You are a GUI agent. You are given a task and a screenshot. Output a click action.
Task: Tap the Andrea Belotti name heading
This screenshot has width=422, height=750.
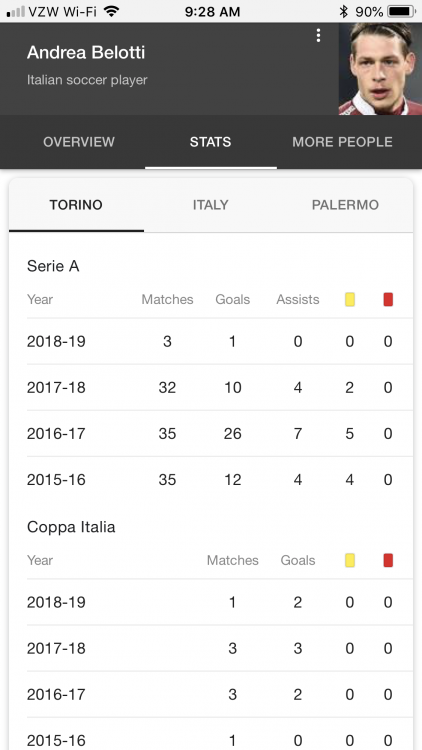[86, 53]
